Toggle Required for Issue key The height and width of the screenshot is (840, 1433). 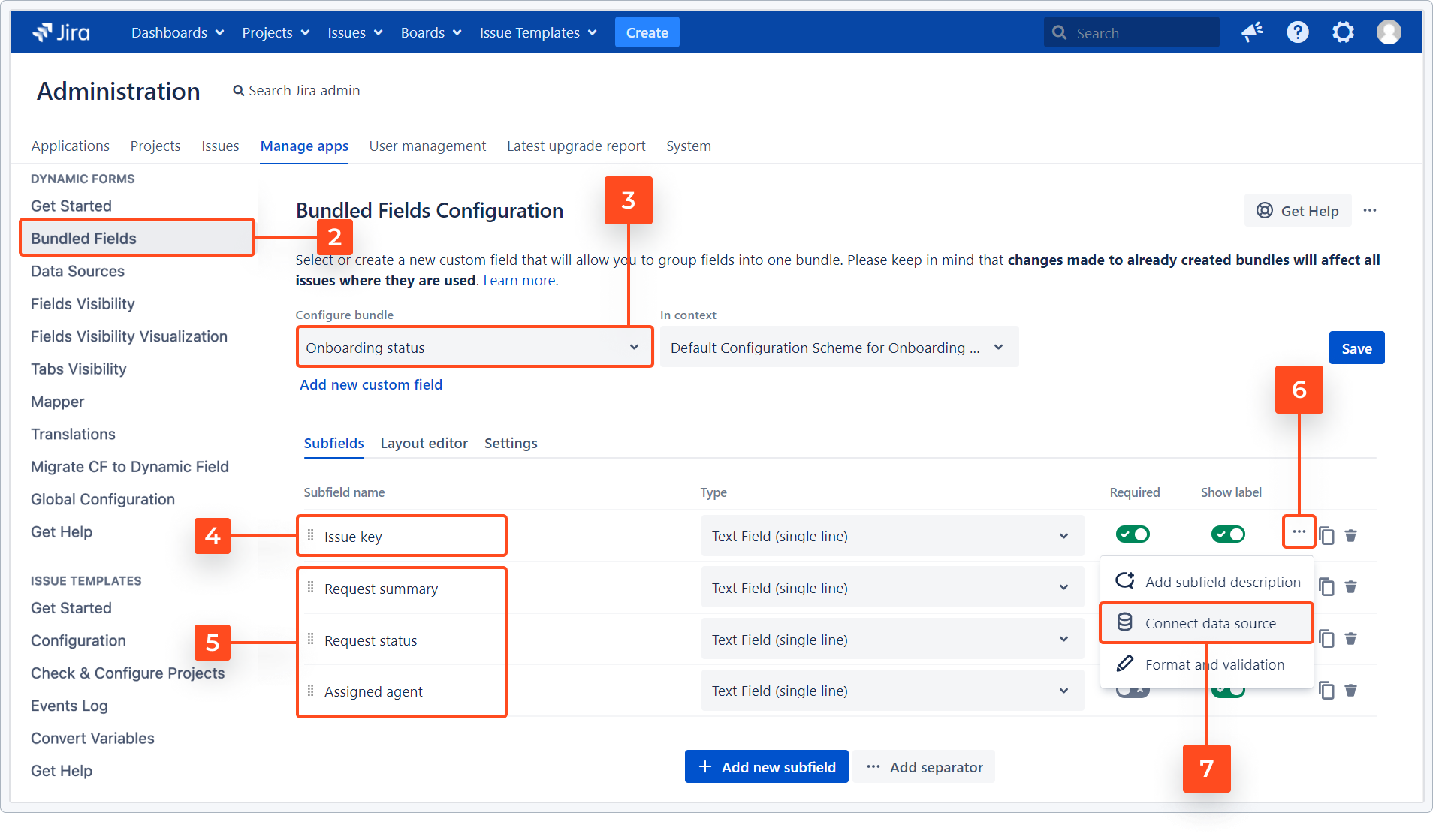tap(1133, 534)
